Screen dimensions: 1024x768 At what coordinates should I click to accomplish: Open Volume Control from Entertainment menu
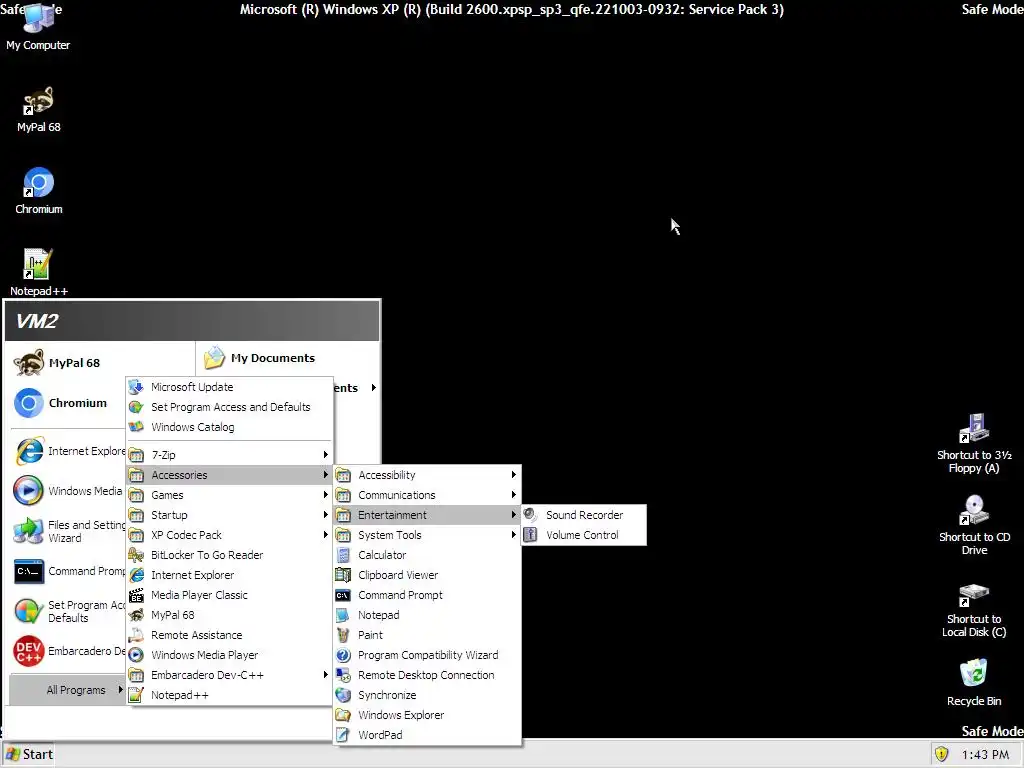point(584,535)
